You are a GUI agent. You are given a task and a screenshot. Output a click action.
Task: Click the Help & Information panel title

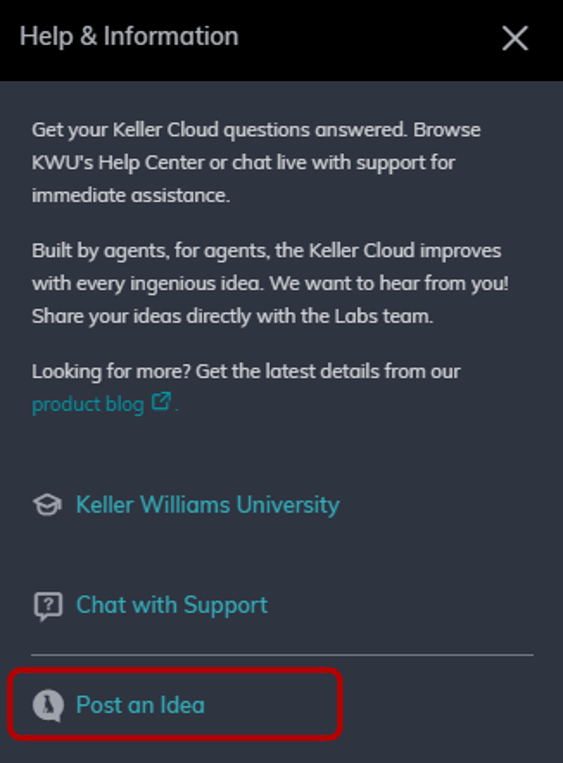[x=129, y=36]
